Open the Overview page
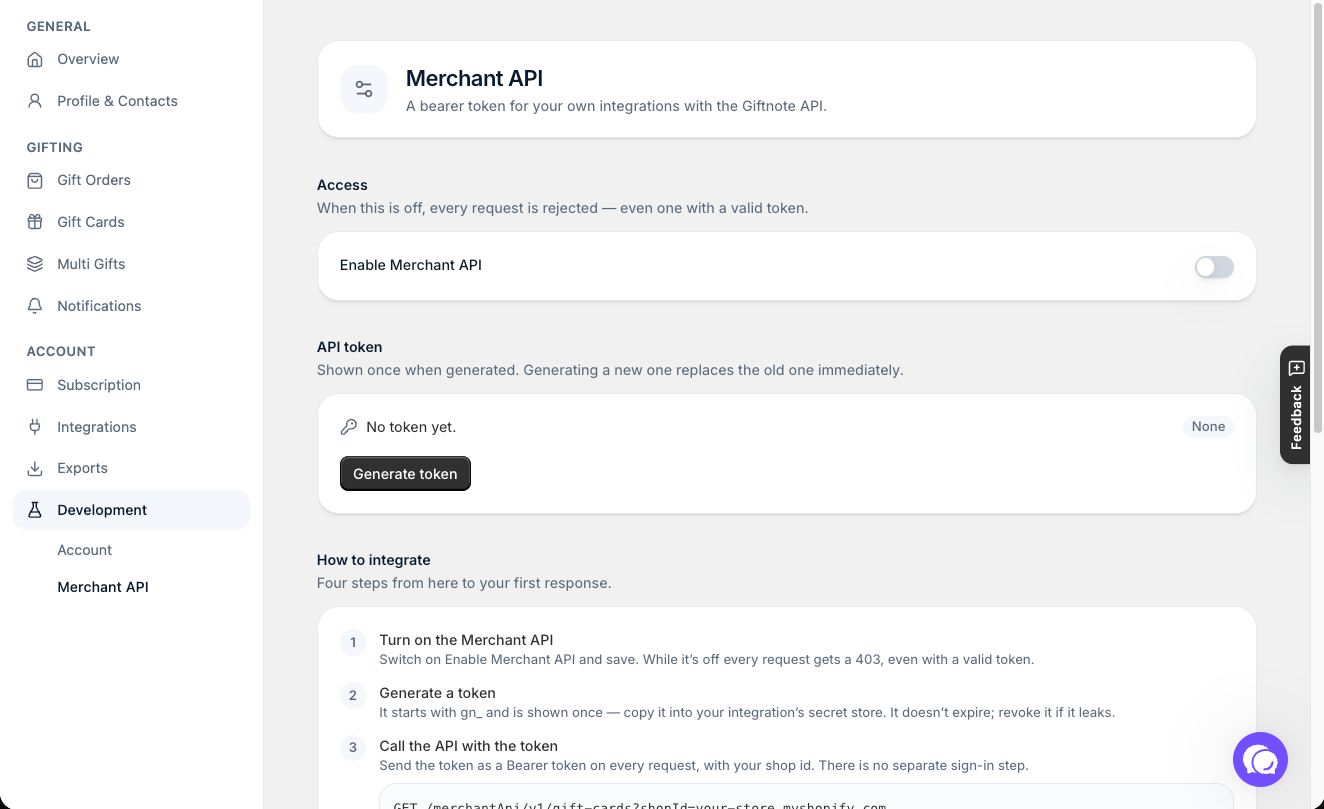 click(x=131, y=59)
